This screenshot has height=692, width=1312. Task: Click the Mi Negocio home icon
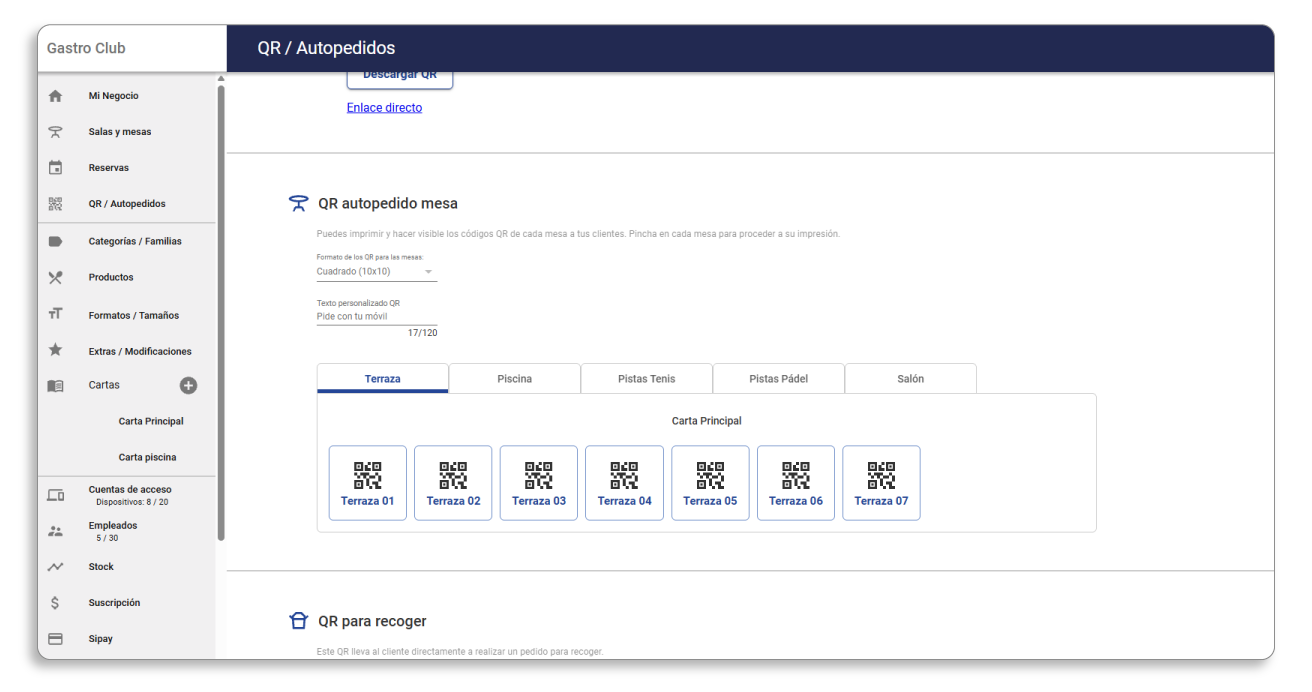[x=55, y=96]
